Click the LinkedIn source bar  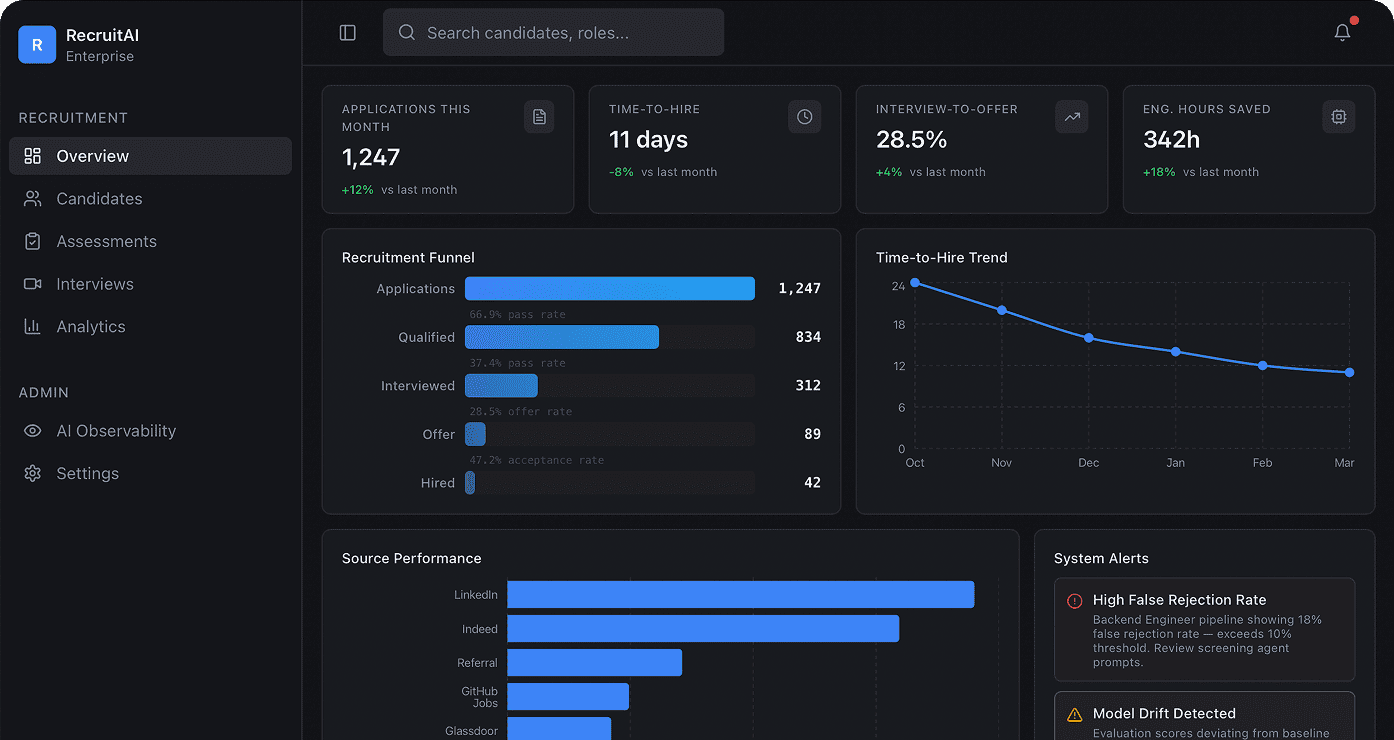coord(741,595)
